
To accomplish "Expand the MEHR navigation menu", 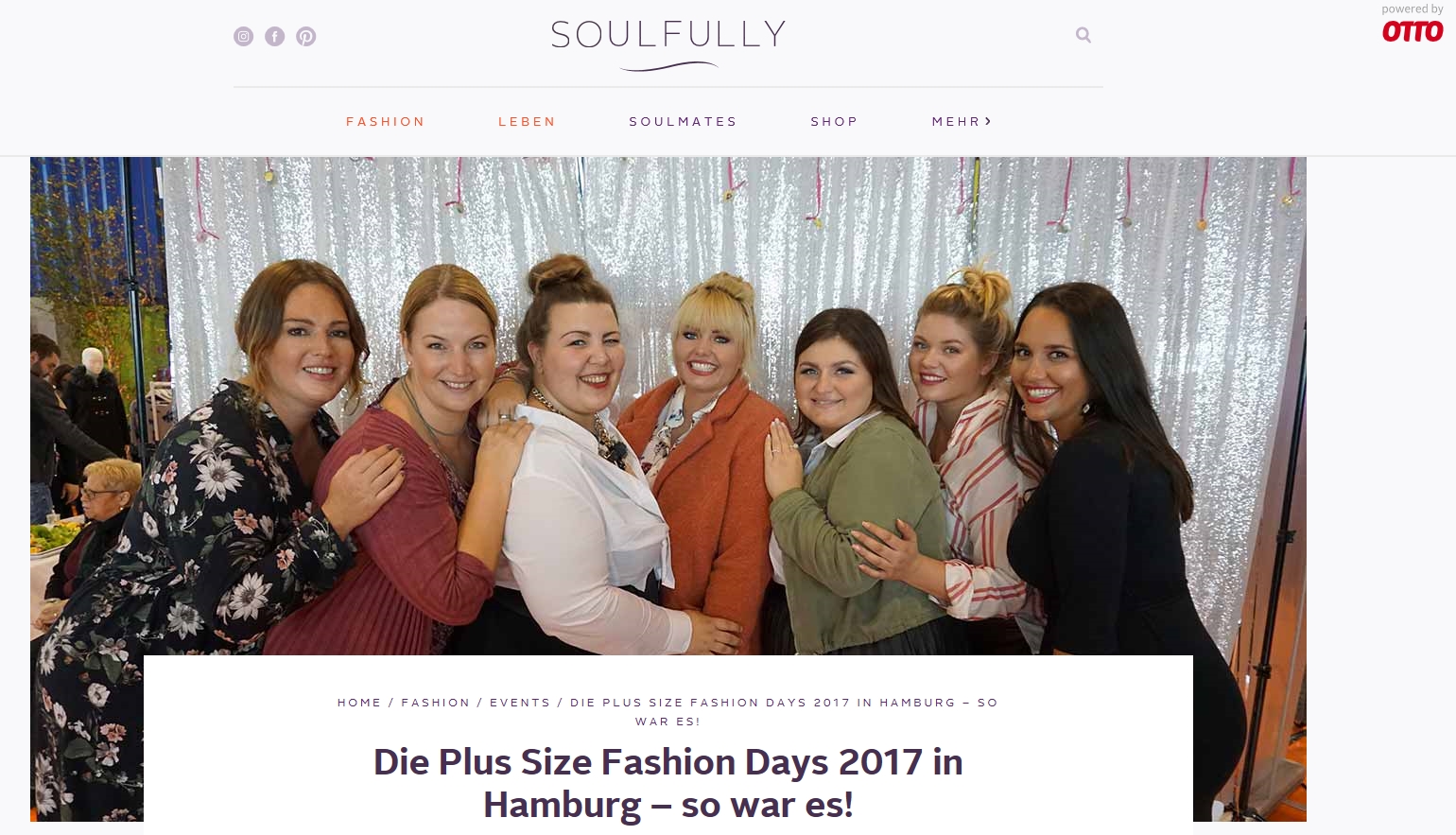I will pyautogui.click(x=962, y=121).
